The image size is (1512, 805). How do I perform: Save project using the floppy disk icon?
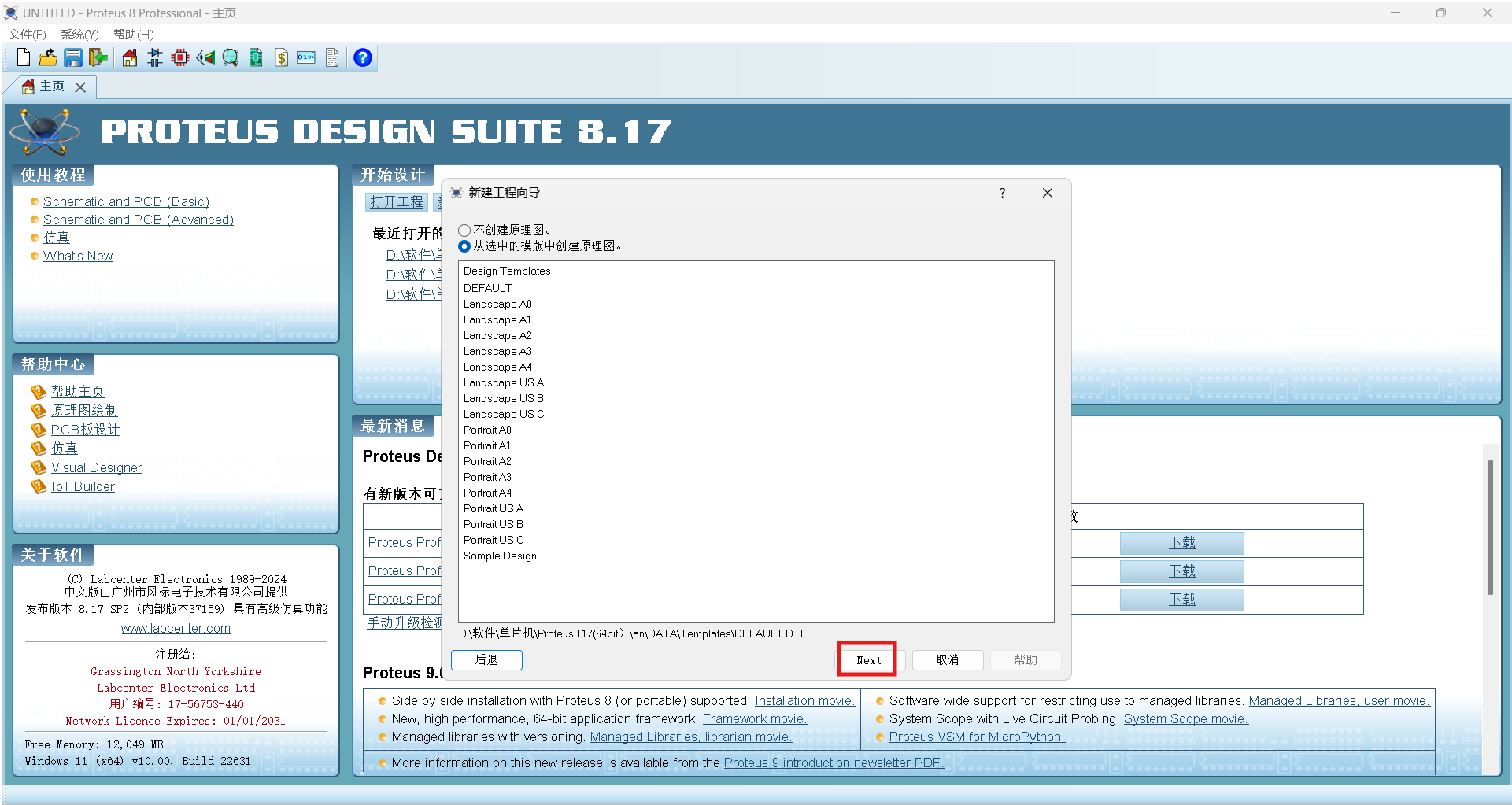pyautogui.click(x=73, y=57)
